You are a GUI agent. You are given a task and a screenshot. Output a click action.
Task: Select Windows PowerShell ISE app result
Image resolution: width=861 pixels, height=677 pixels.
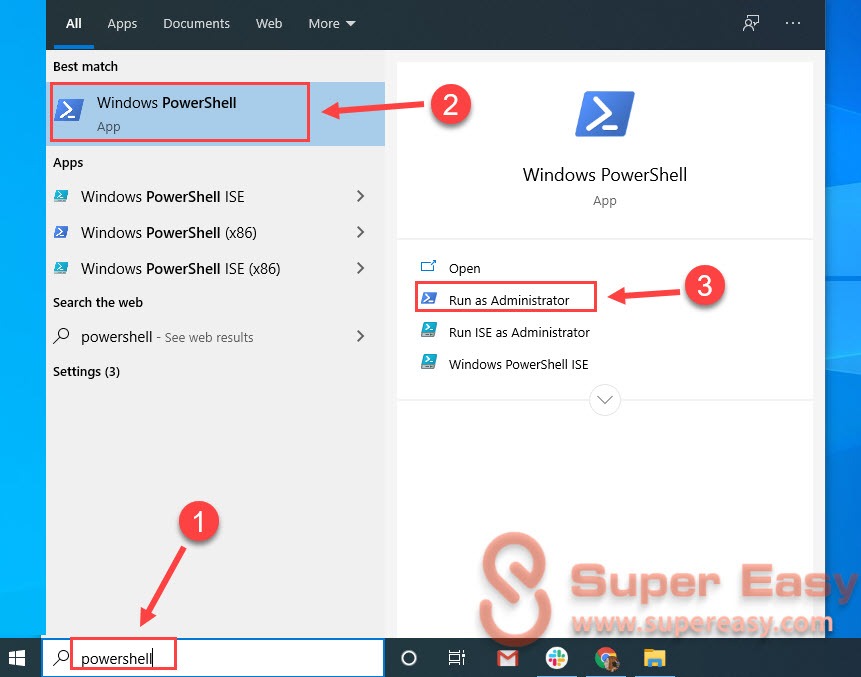215,196
